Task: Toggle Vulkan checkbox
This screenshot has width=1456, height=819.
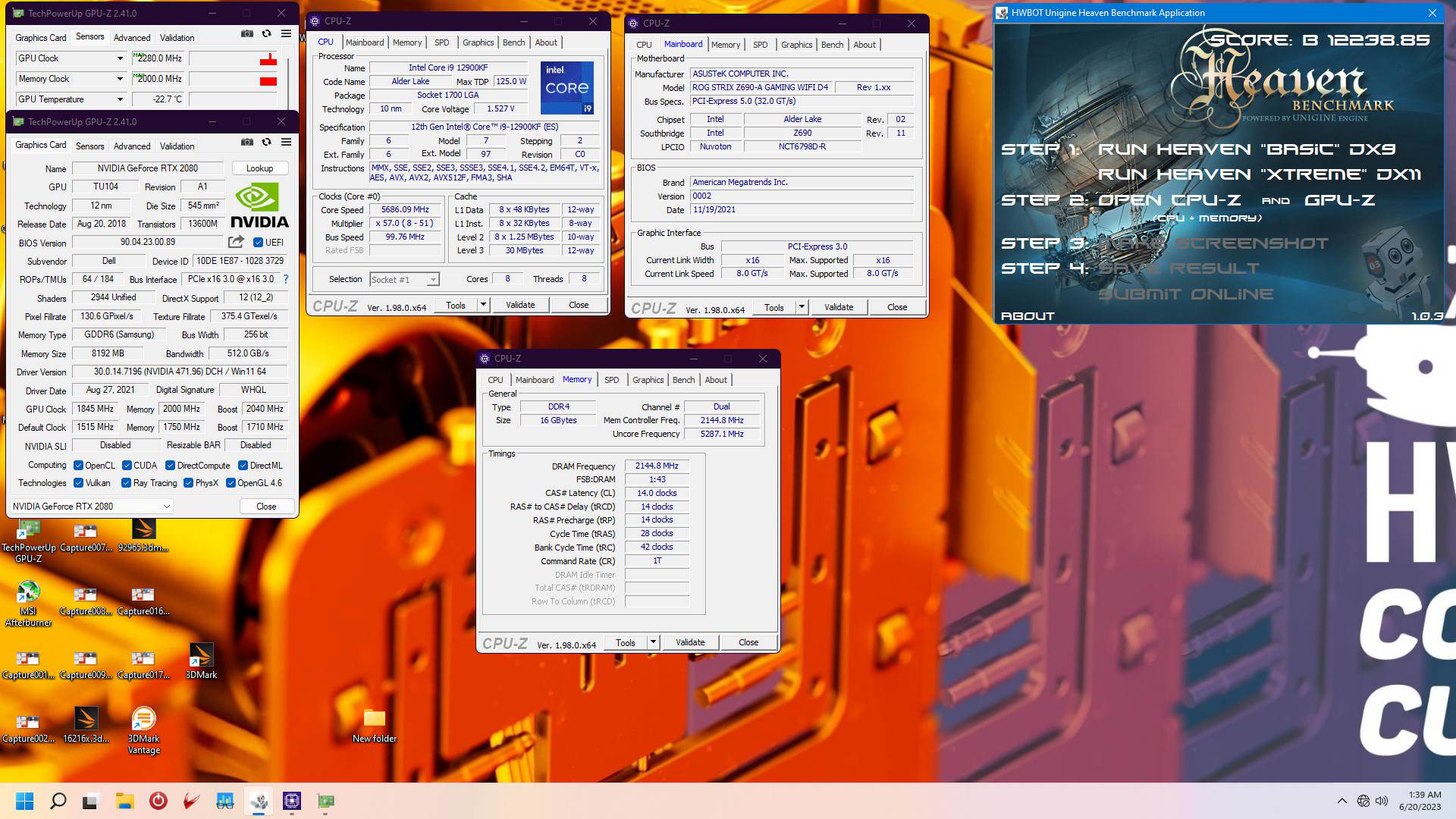Action: [78, 483]
